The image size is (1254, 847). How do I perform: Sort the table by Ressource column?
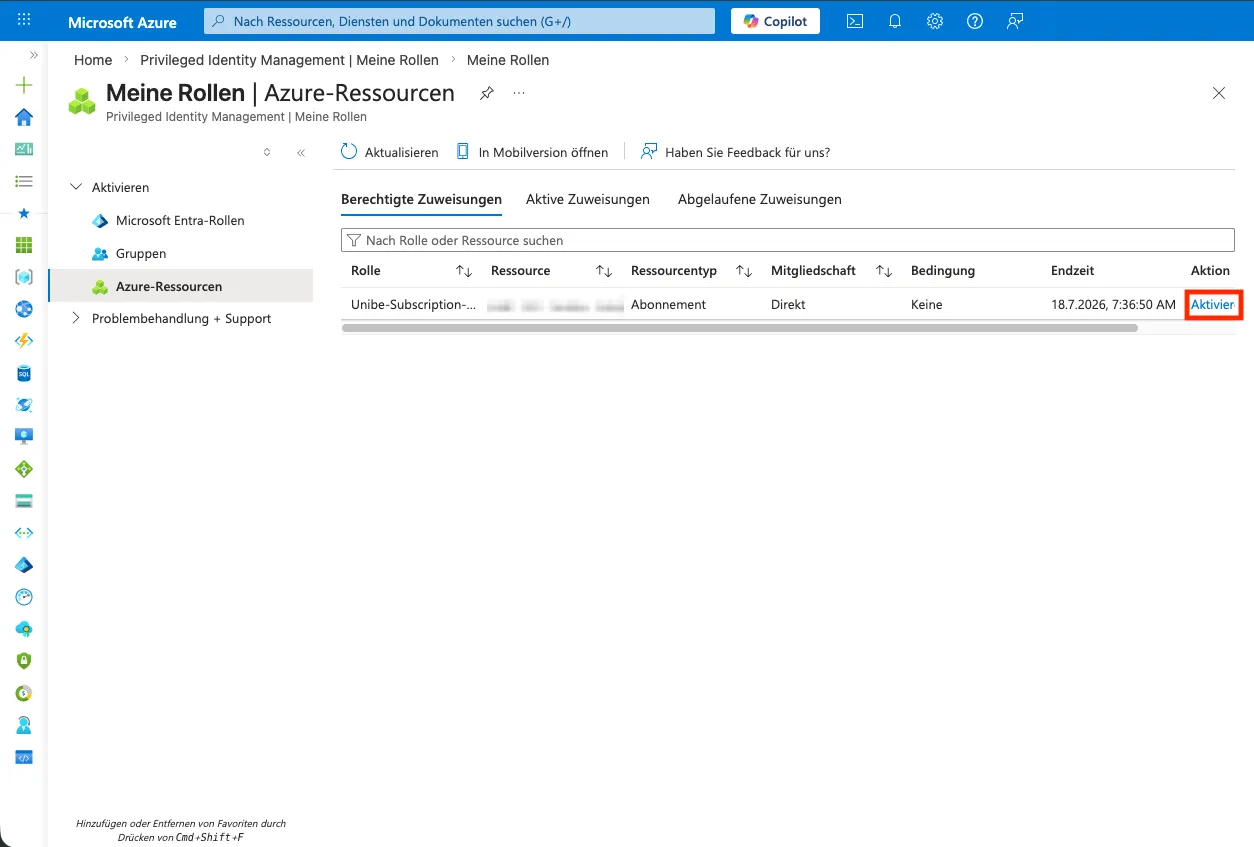tap(604, 271)
